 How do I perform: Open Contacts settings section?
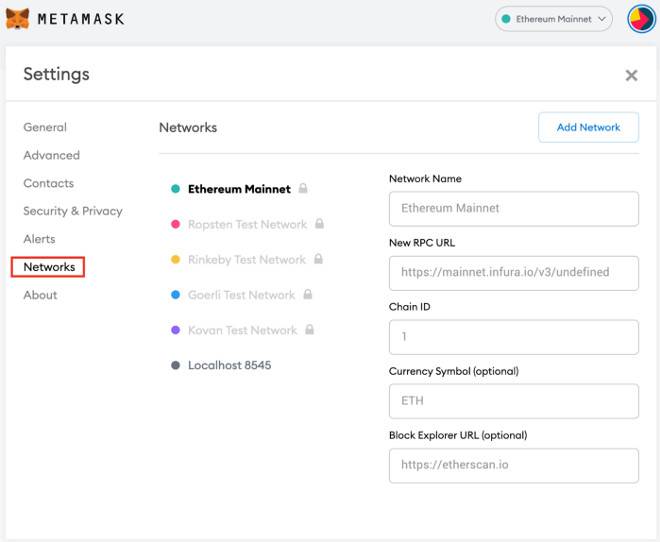coord(48,183)
